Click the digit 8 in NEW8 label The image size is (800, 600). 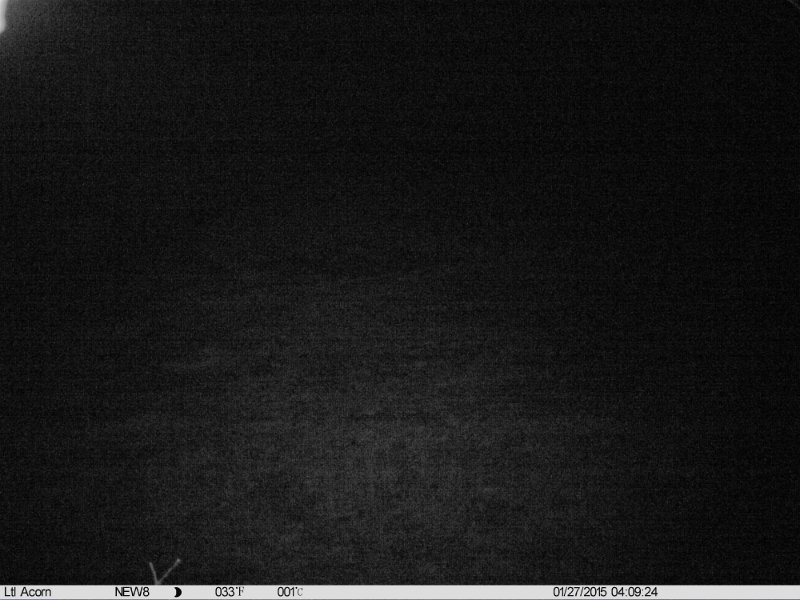click(x=145, y=592)
